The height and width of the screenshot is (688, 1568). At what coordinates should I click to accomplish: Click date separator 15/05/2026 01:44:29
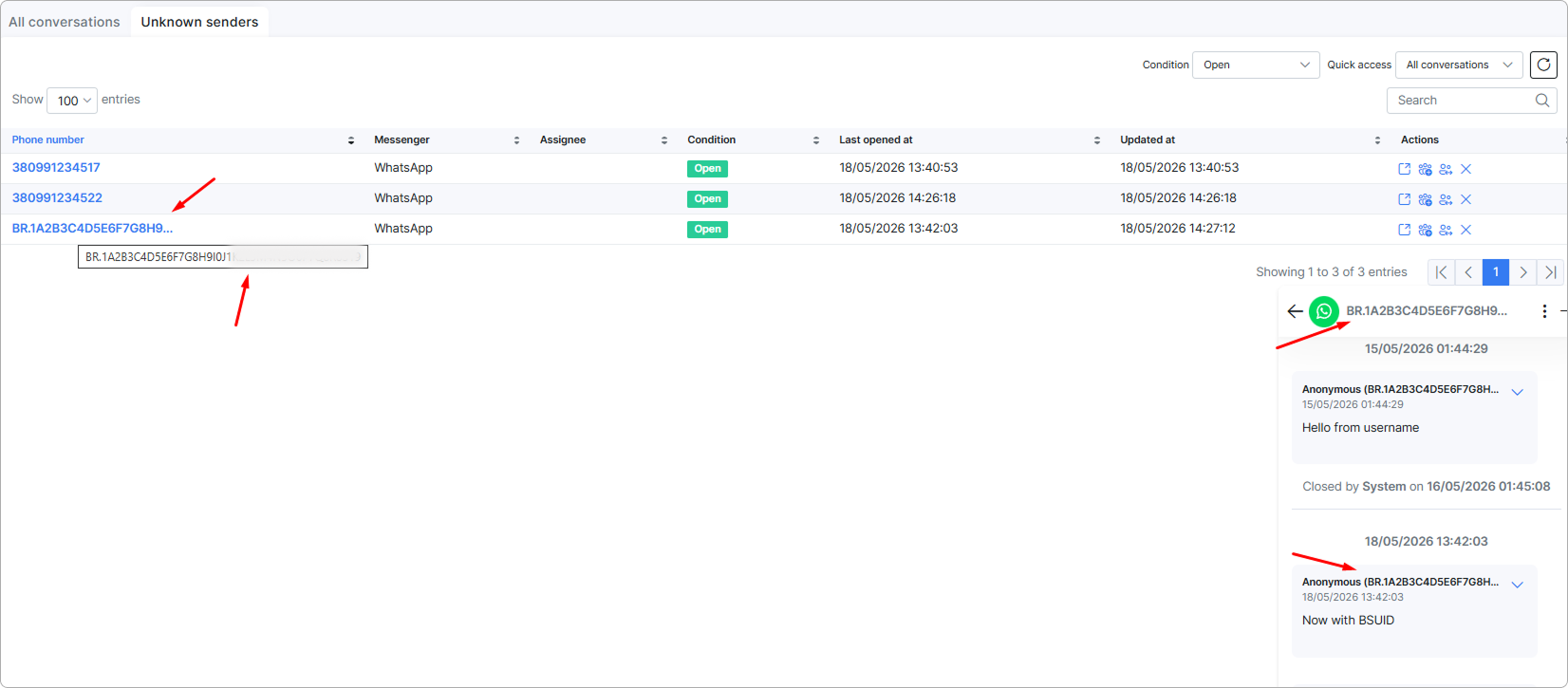tap(1427, 348)
